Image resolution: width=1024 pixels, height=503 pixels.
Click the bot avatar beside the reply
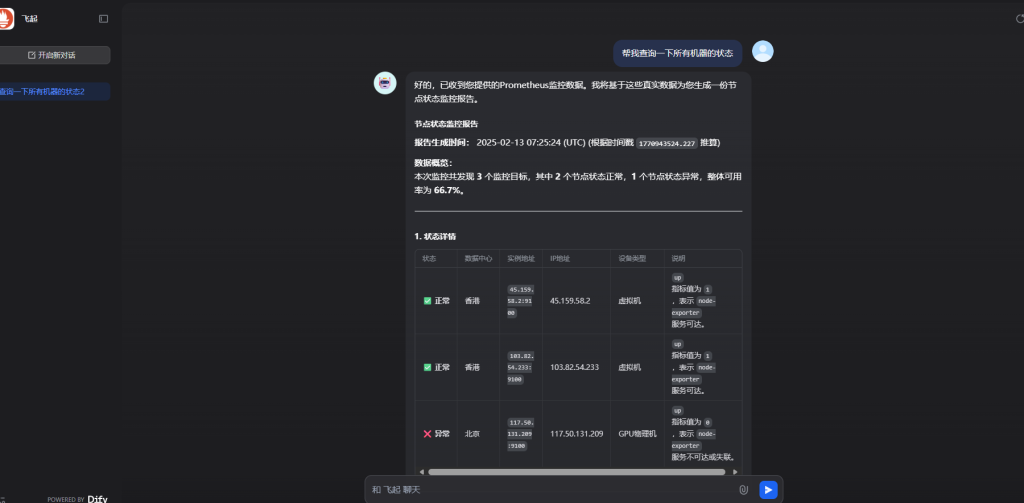pyautogui.click(x=385, y=83)
